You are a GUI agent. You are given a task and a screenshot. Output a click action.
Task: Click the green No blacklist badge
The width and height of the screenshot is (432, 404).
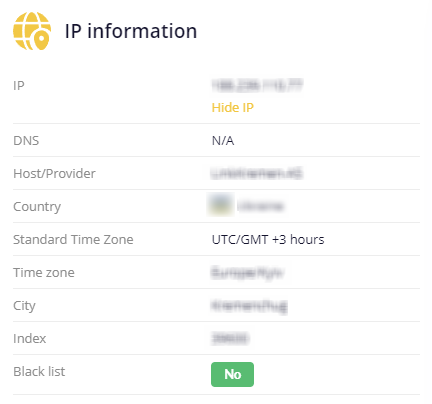coord(232,374)
